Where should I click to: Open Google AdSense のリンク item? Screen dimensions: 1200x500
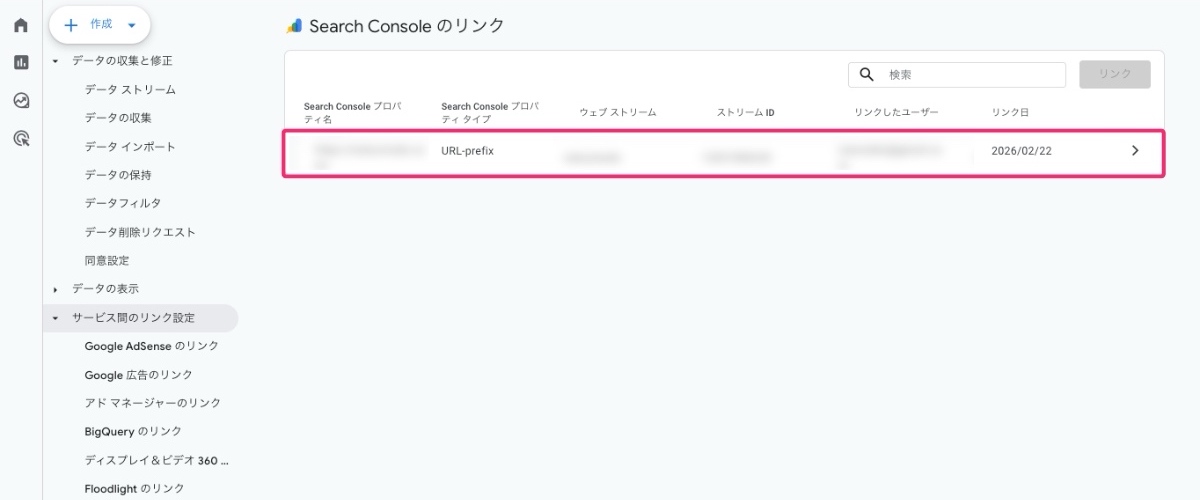pyautogui.click(x=152, y=346)
